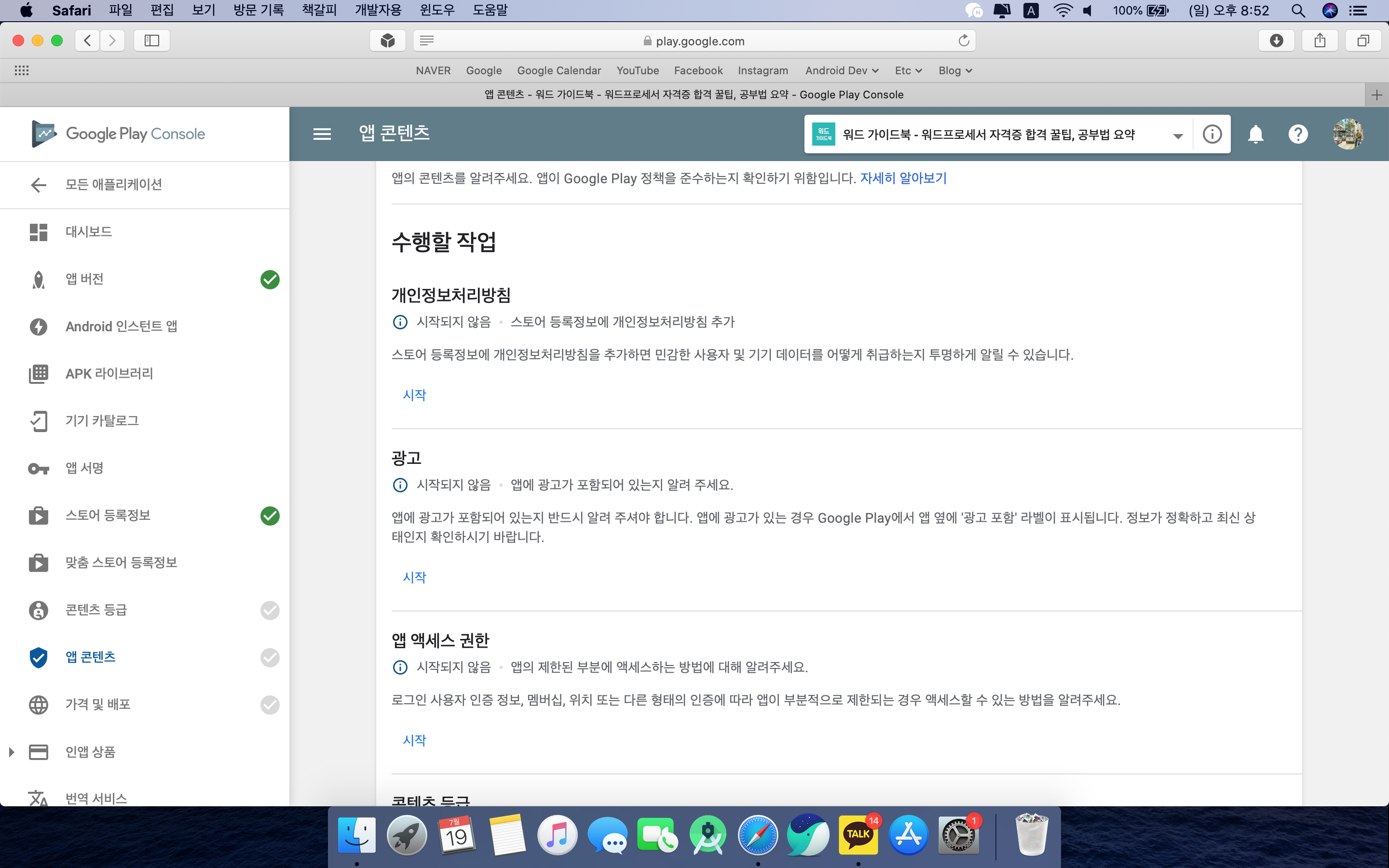This screenshot has height=868, width=1389.
Task: Click the Google Play Console logo
Action: click(118, 134)
